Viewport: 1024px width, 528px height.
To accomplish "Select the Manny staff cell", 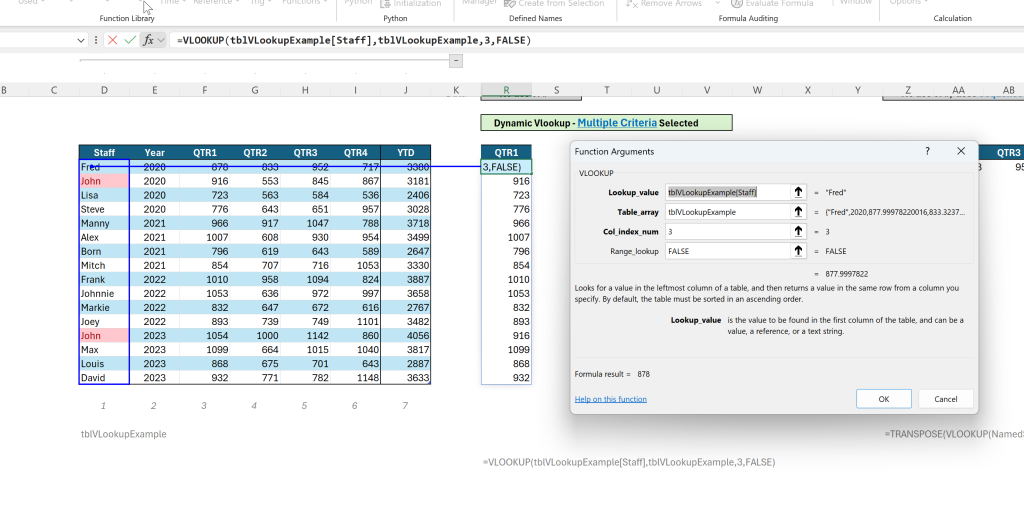I will [104, 223].
